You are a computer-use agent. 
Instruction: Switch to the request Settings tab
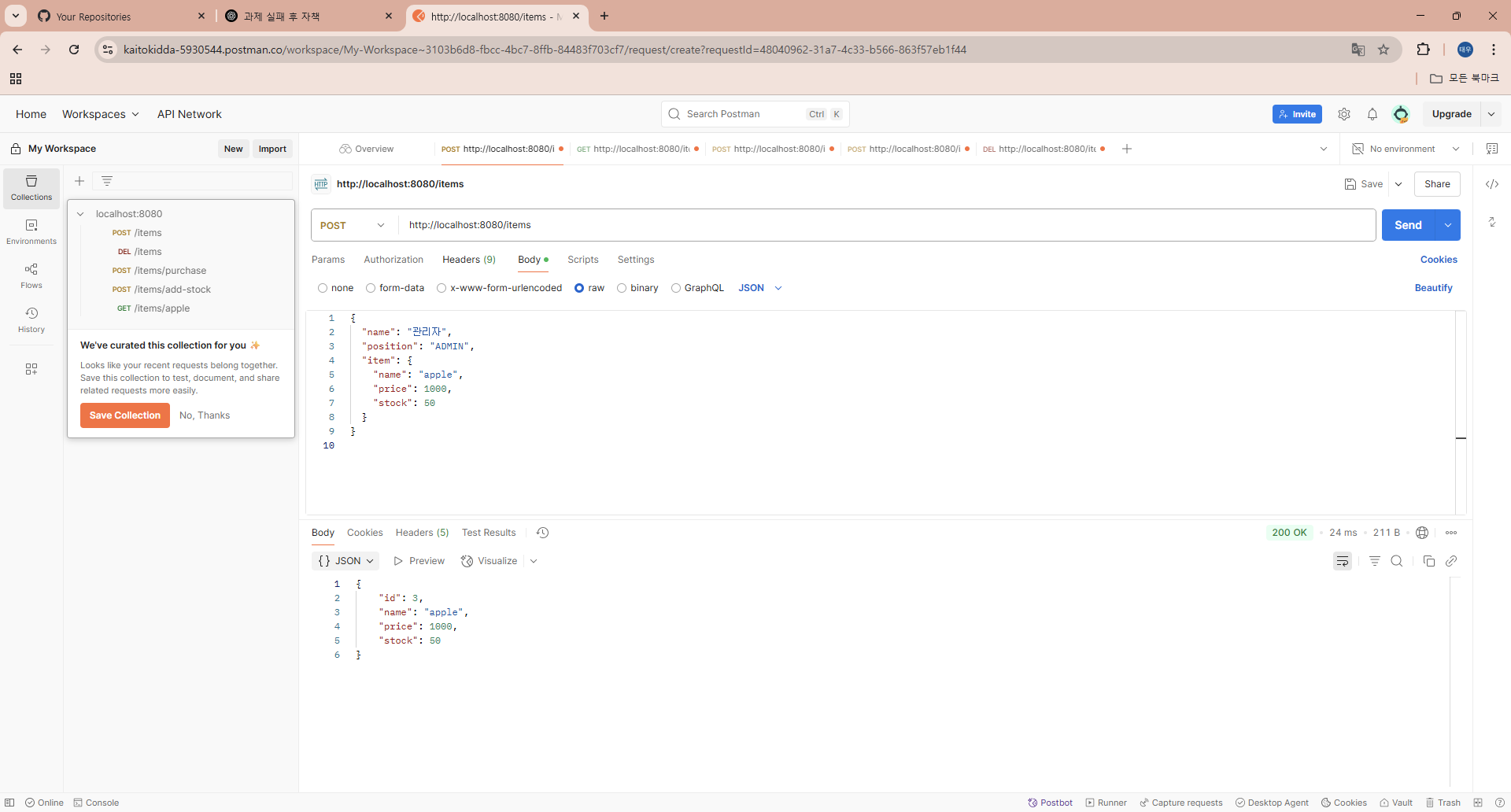[x=636, y=260]
